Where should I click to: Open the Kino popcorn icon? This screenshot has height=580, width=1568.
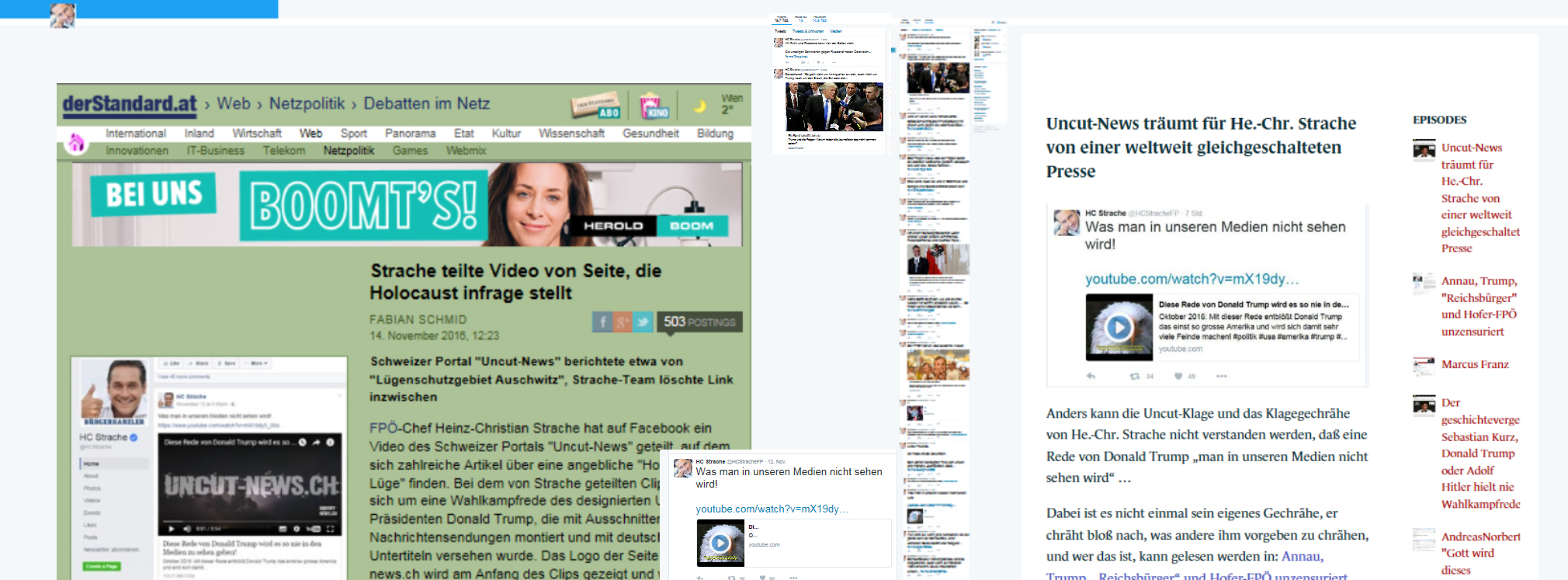653,106
